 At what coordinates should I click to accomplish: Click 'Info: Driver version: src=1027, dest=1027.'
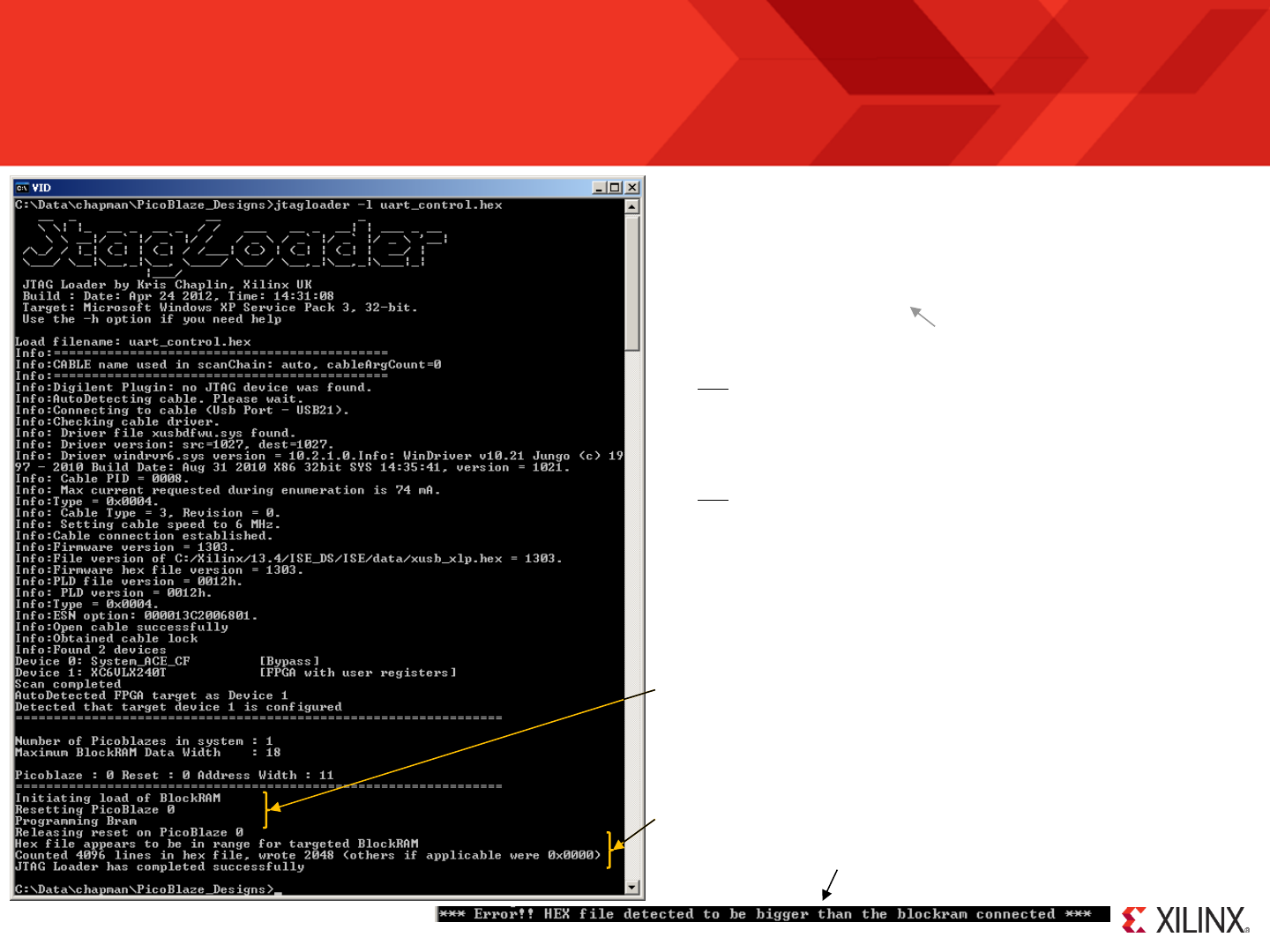(x=175, y=445)
